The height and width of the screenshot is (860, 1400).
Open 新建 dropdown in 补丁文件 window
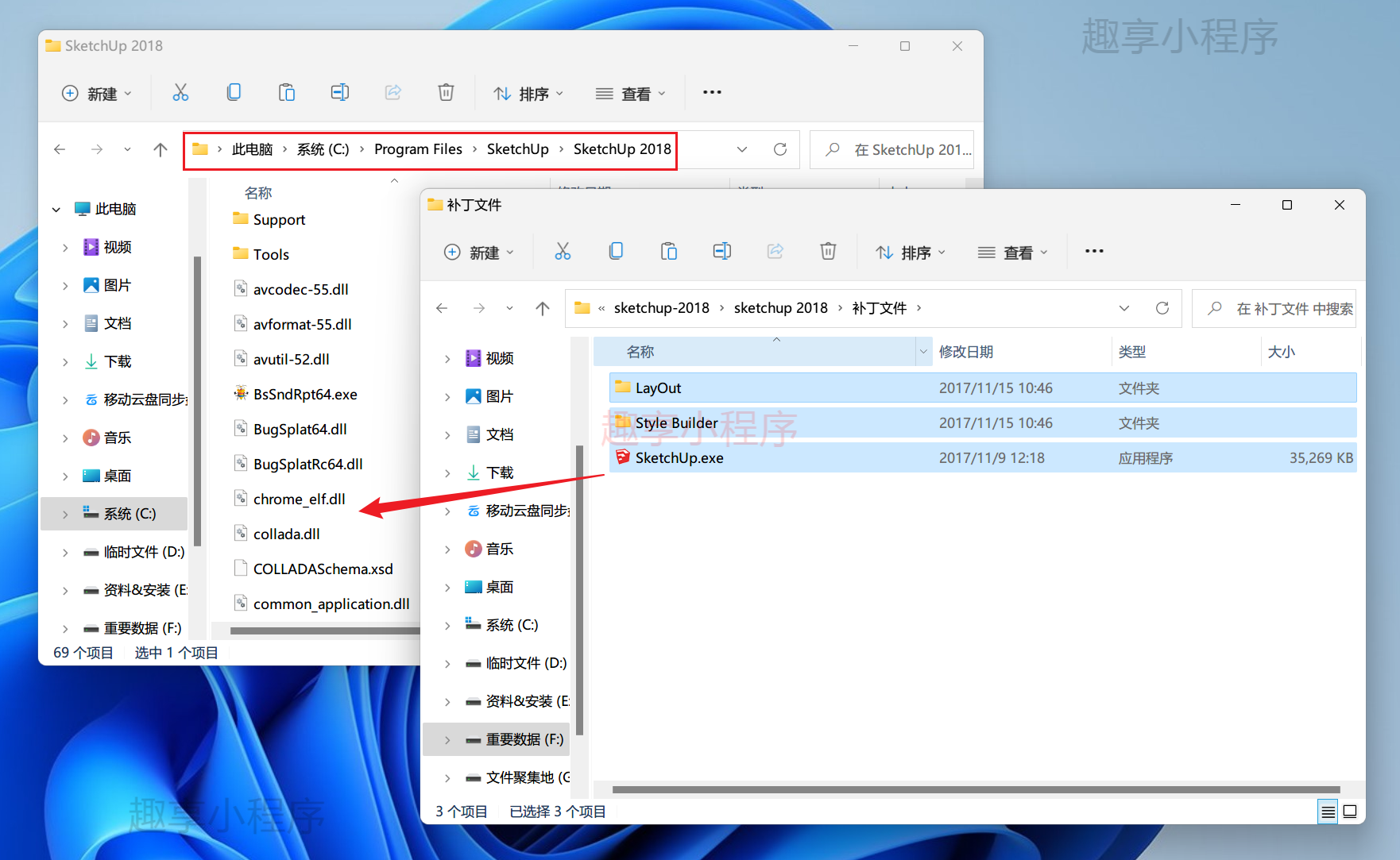(478, 253)
